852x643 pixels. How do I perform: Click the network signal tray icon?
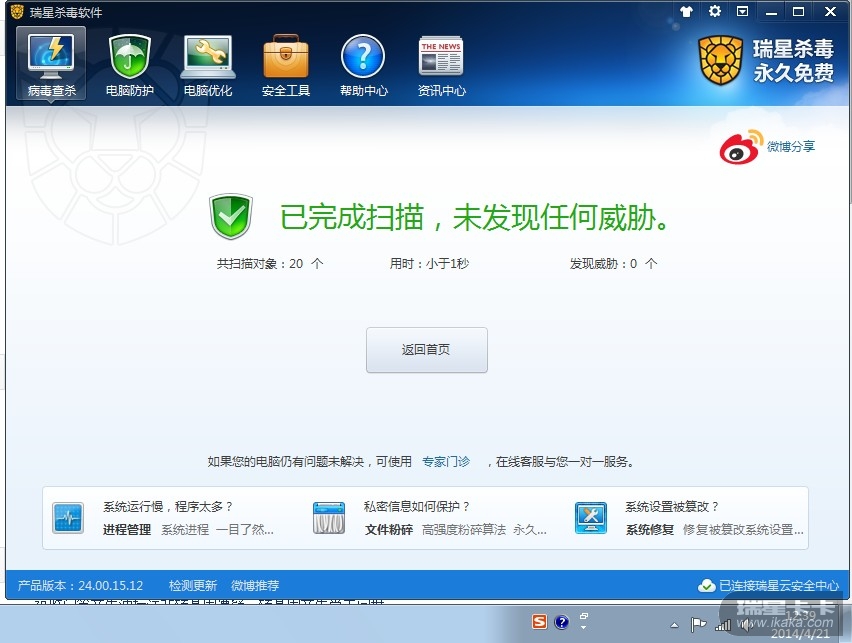point(723,625)
